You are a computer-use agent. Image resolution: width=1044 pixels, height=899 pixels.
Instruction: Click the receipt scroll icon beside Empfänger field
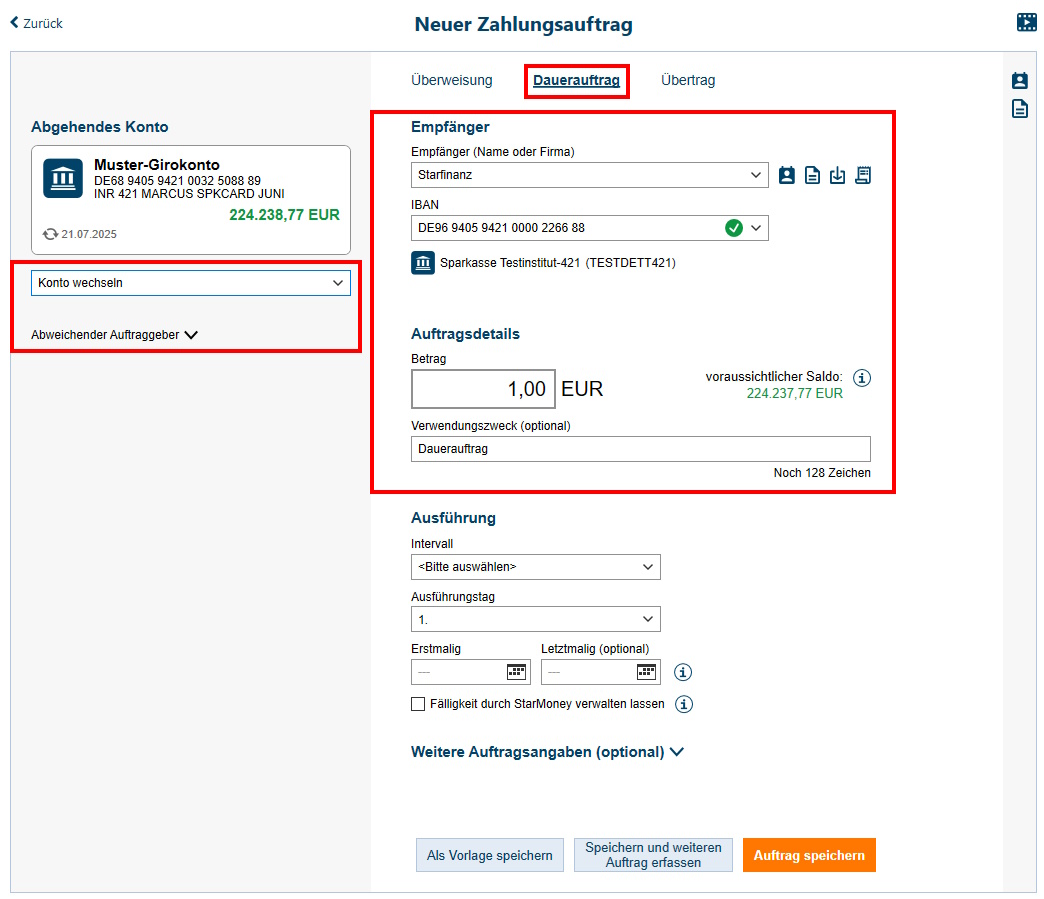click(x=863, y=175)
